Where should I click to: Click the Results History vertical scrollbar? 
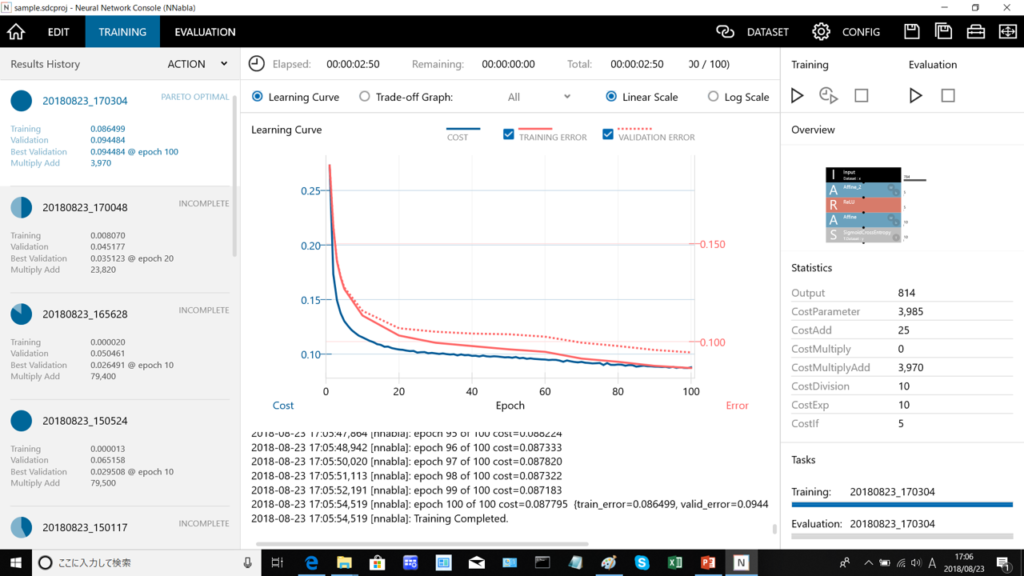(234, 176)
